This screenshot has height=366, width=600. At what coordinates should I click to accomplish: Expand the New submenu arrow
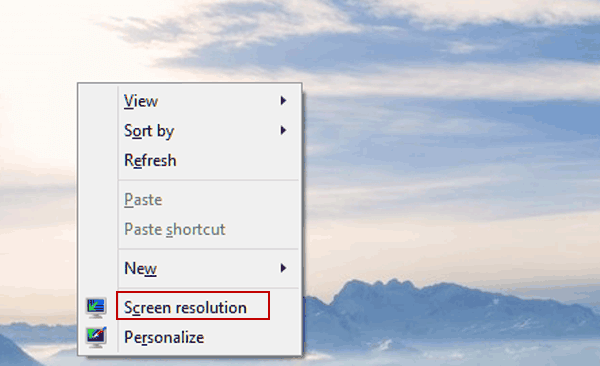click(x=283, y=268)
